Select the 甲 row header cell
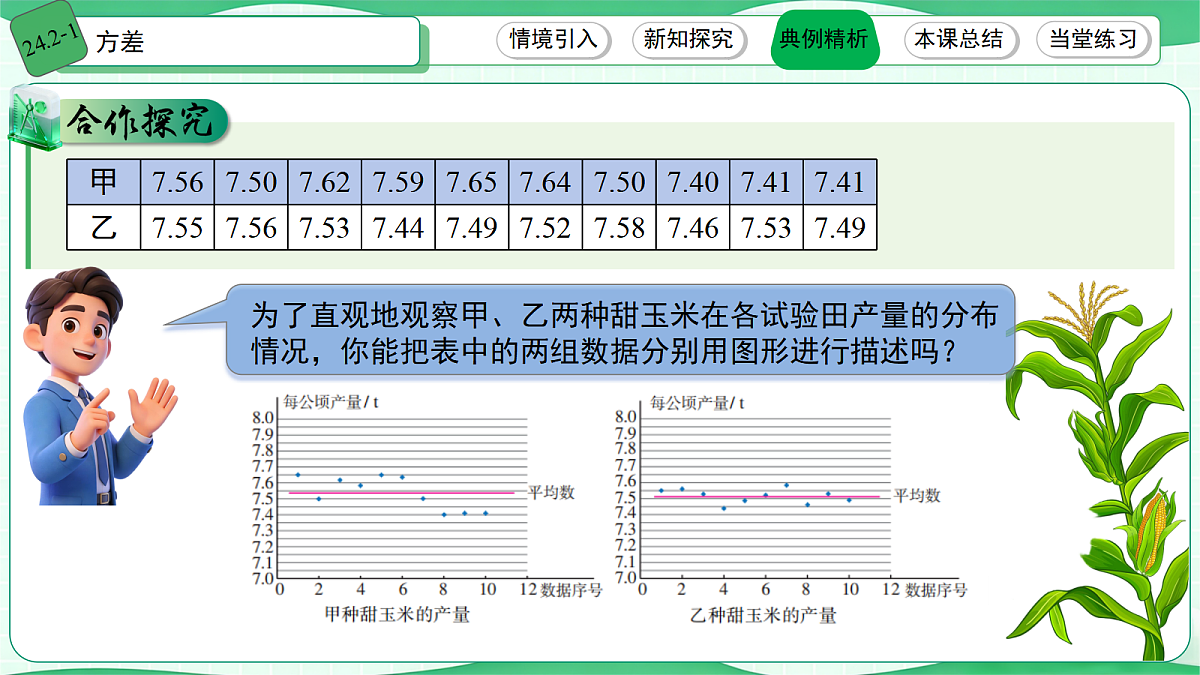The image size is (1200, 675). point(104,182)
